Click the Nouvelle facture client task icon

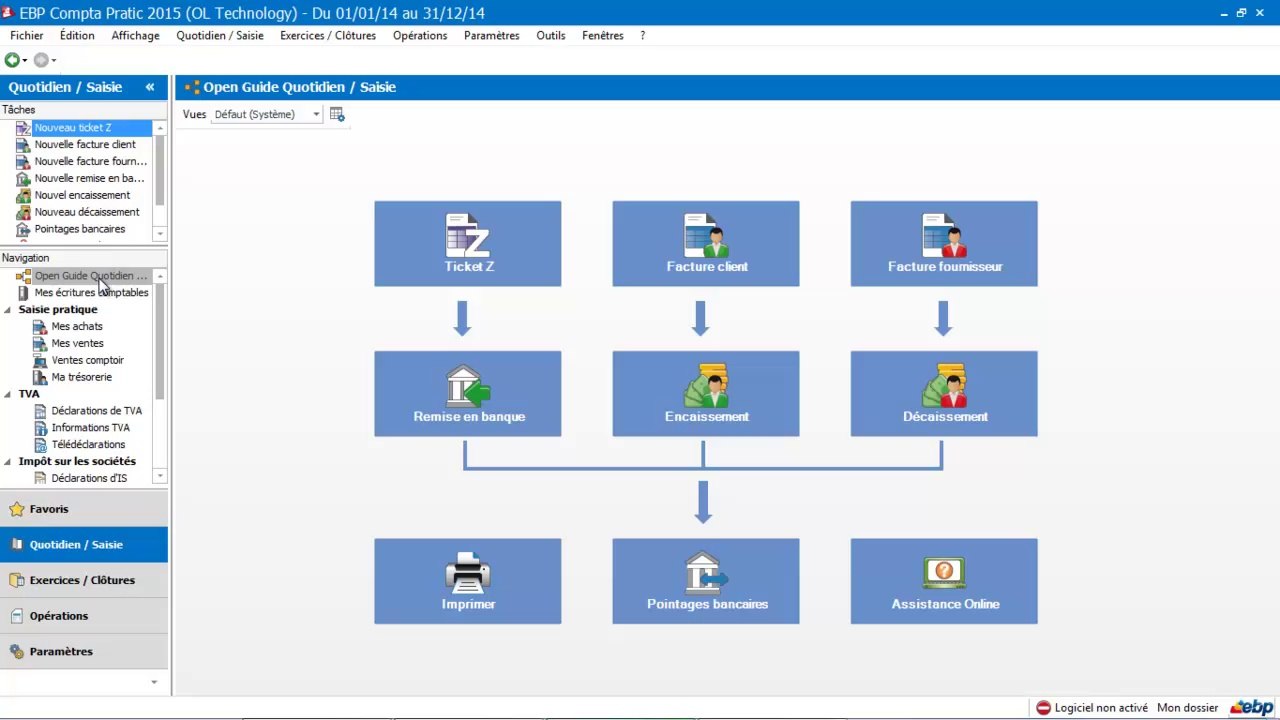coord(24,145)
